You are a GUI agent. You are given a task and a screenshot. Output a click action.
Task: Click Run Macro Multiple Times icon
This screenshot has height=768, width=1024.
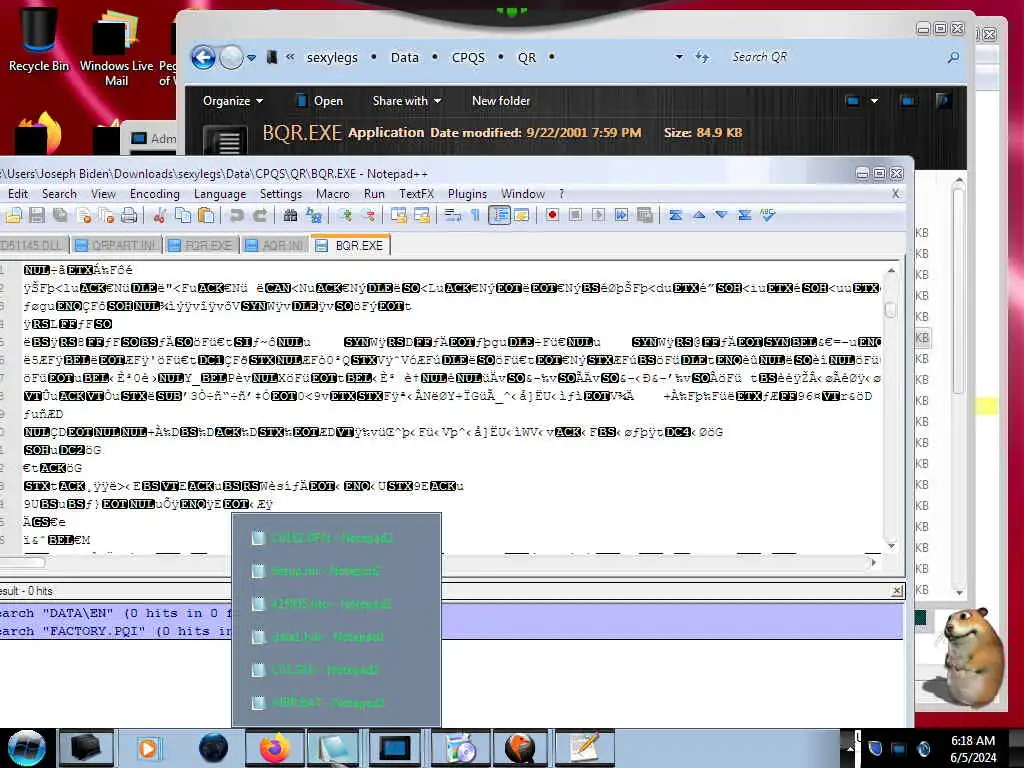tap(622, 215)
